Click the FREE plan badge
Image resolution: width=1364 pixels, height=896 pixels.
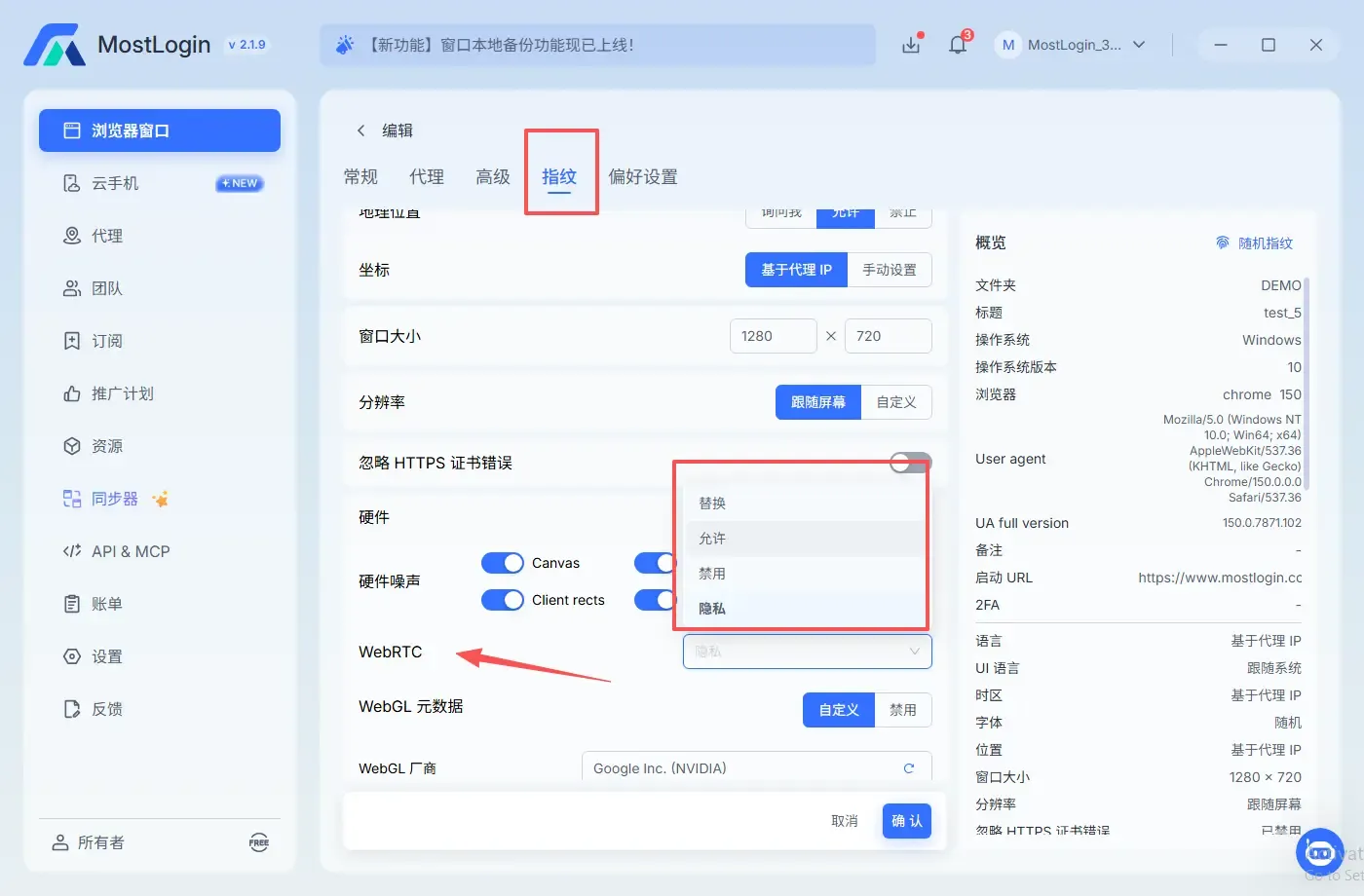click(259, 842)
